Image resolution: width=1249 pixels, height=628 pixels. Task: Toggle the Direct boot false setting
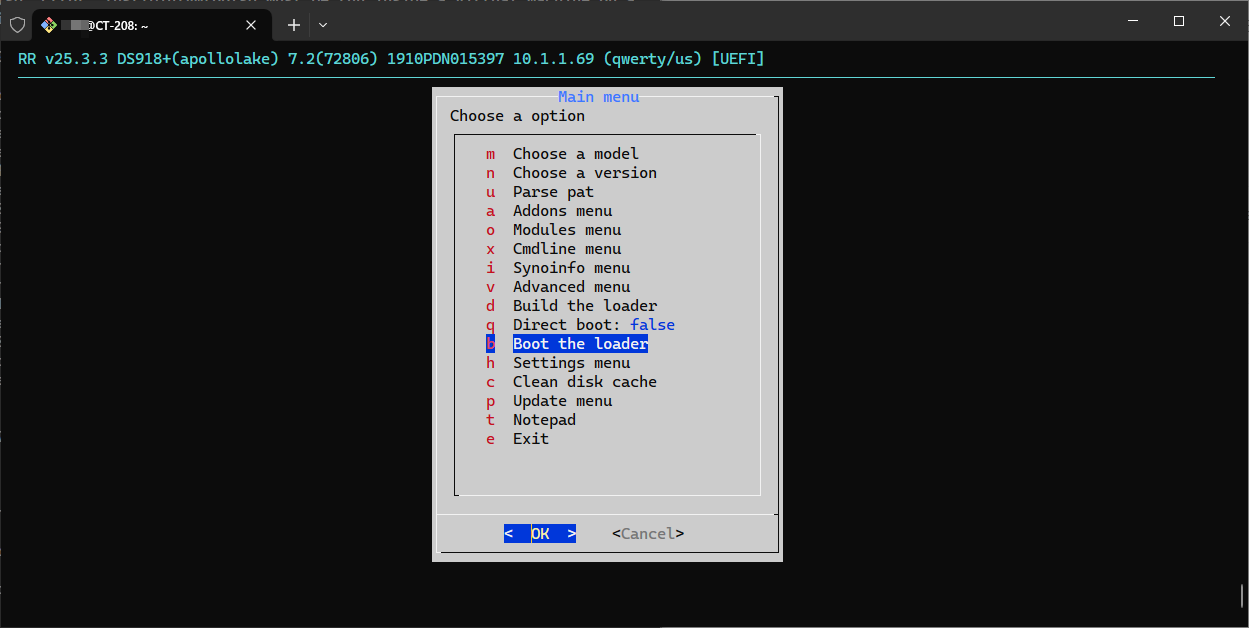click(x=593, y=325)
